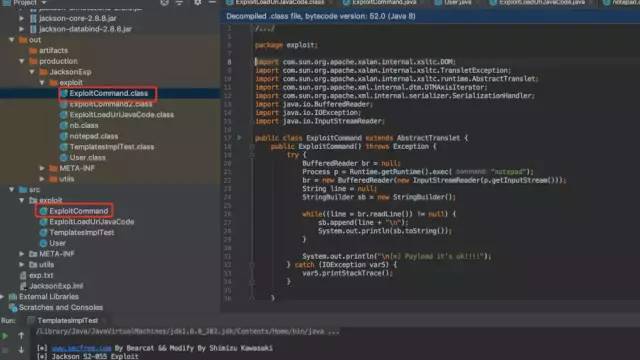This screenshot has height=360, width=640.
Task: Click the up arrow in Run console
Action: coord(21,336)
